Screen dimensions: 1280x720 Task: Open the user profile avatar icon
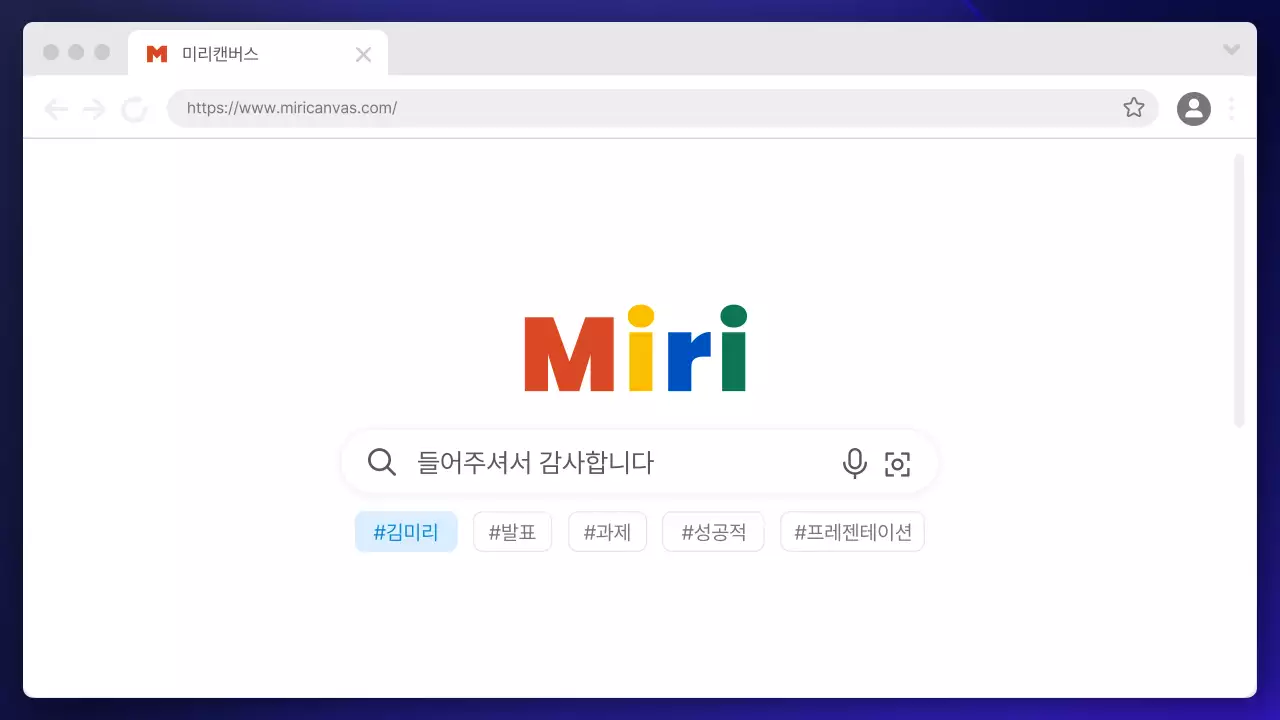[x=1193, y=108]
